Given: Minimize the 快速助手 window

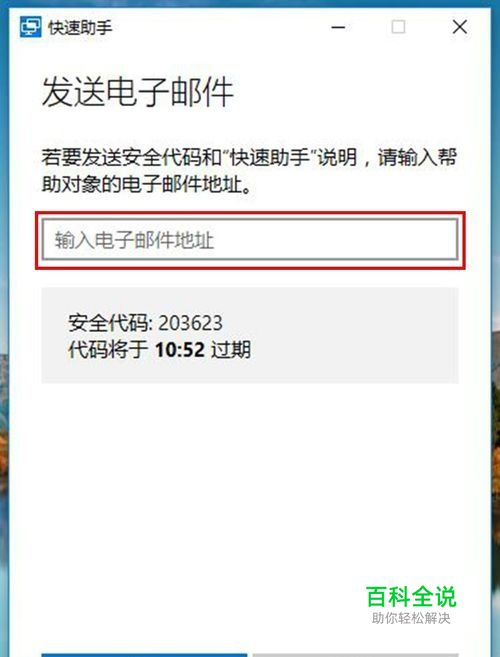Looking at the screenshot, I should pyautogui.click(x=338, y=28).
